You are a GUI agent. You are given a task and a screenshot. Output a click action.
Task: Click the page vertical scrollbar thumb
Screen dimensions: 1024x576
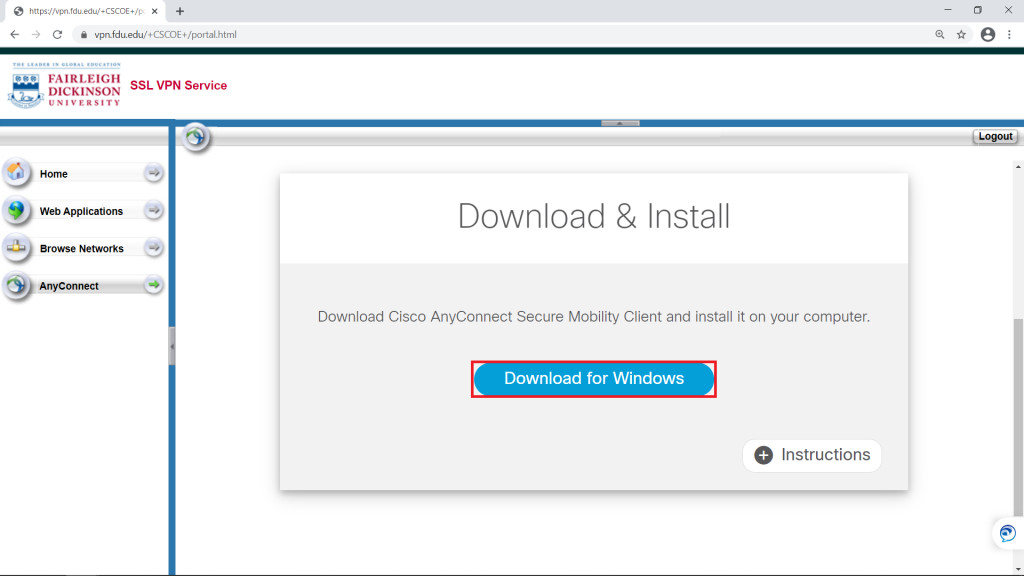(1018, 417)
